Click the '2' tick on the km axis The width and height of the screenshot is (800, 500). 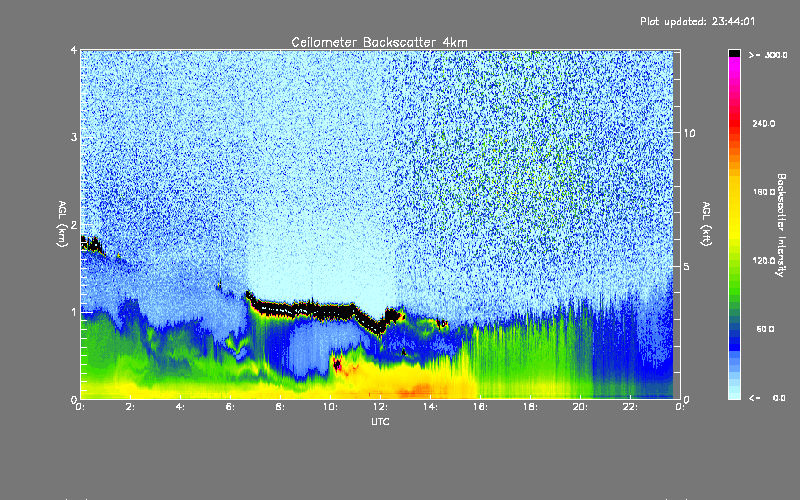[x=74, y=225]
